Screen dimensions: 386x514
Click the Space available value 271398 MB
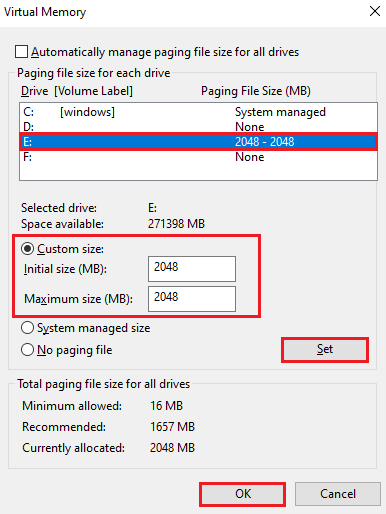click(176, 224)
